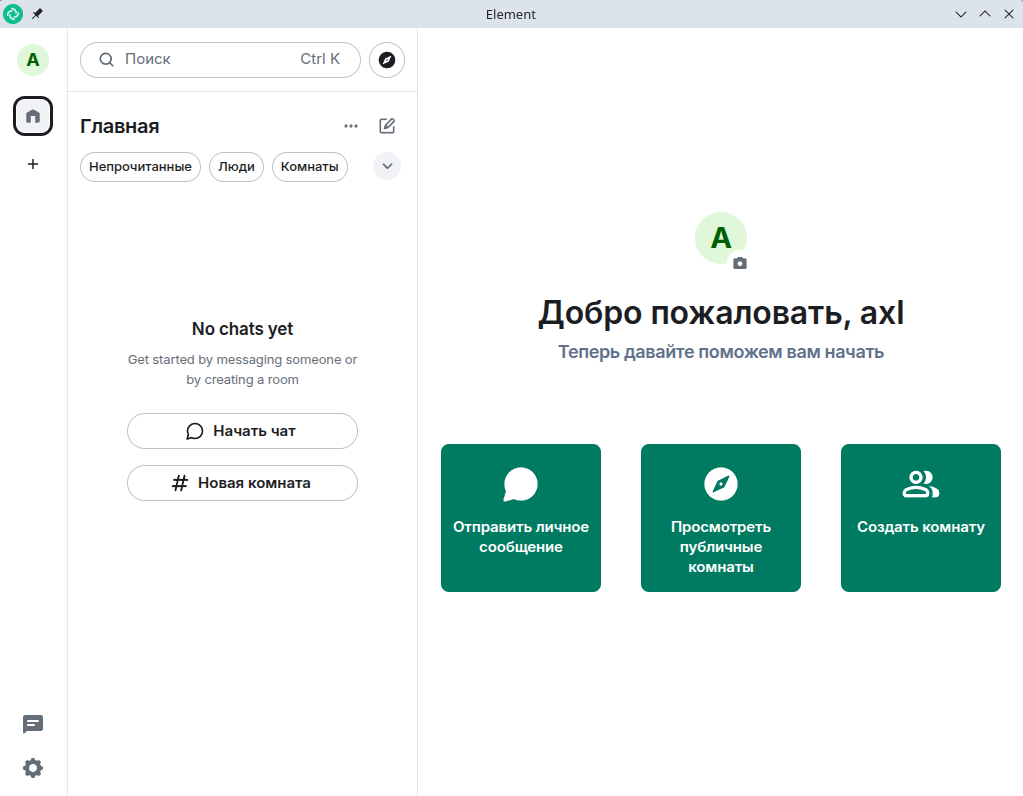
Task: Click the camera icon on profile avatar
Action: pos(740,263)
